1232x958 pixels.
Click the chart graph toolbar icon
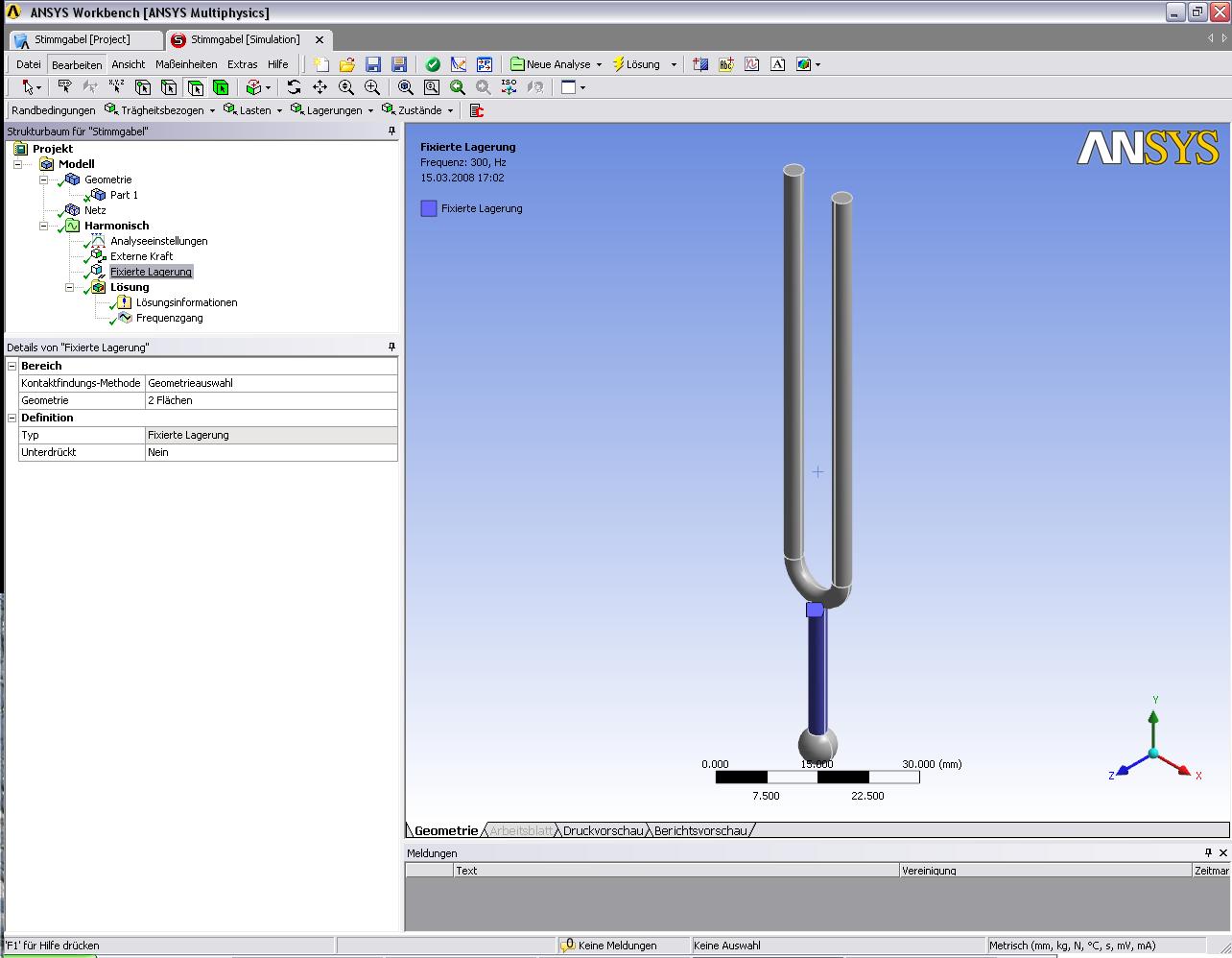(x=752, y=64)
